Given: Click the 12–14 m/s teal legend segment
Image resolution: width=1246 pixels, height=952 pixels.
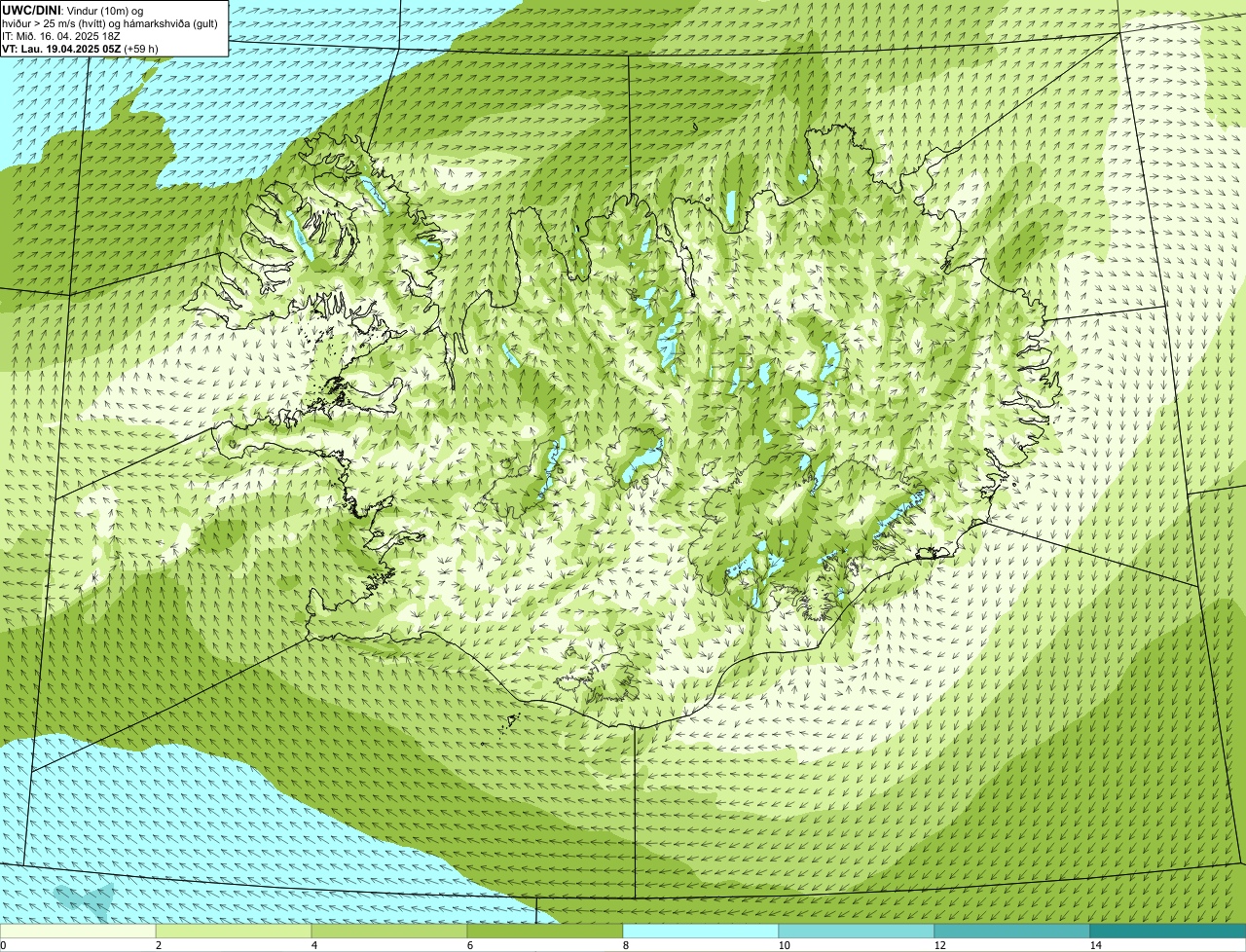Looking at the screenshot, I should tap(1012, 931).
